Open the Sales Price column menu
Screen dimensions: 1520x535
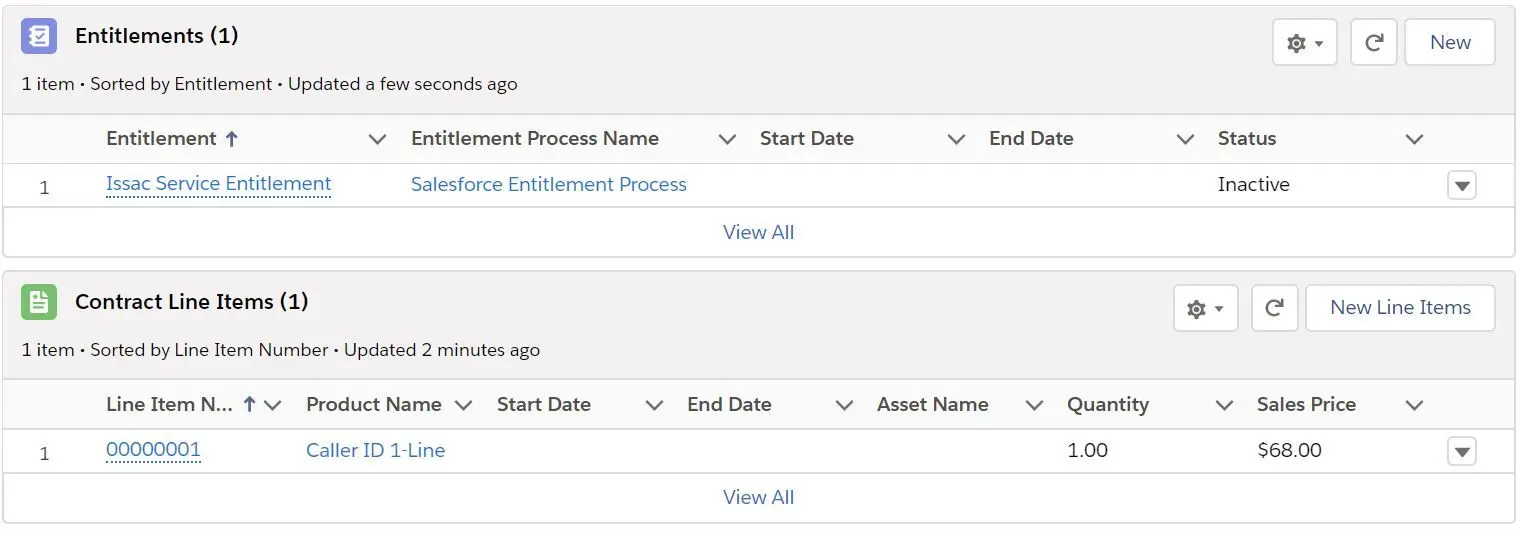pos(1414,405)
